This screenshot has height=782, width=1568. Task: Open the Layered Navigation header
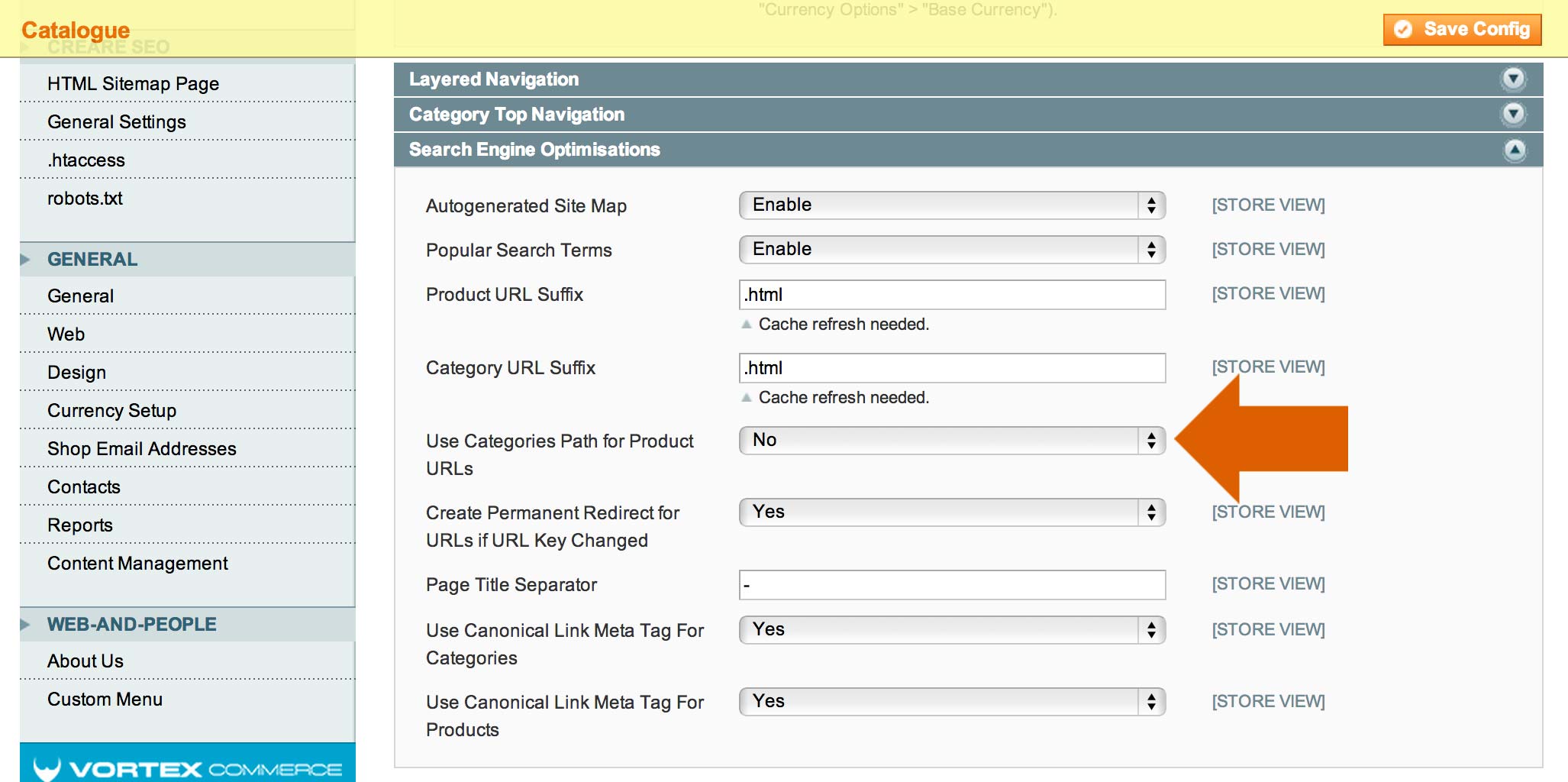968,79
